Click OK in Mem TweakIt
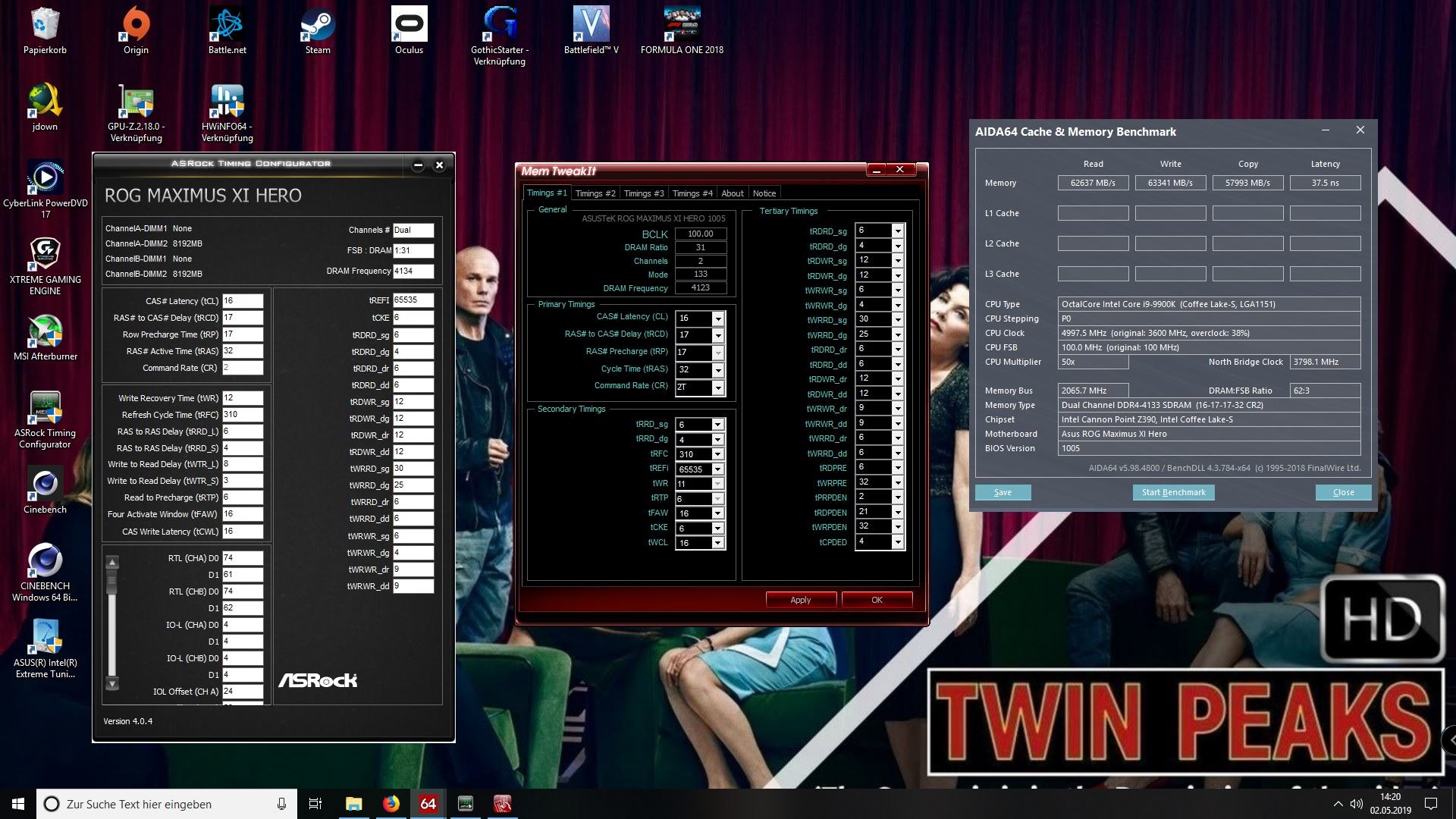The image size is (1456, 819). (877, 600)
